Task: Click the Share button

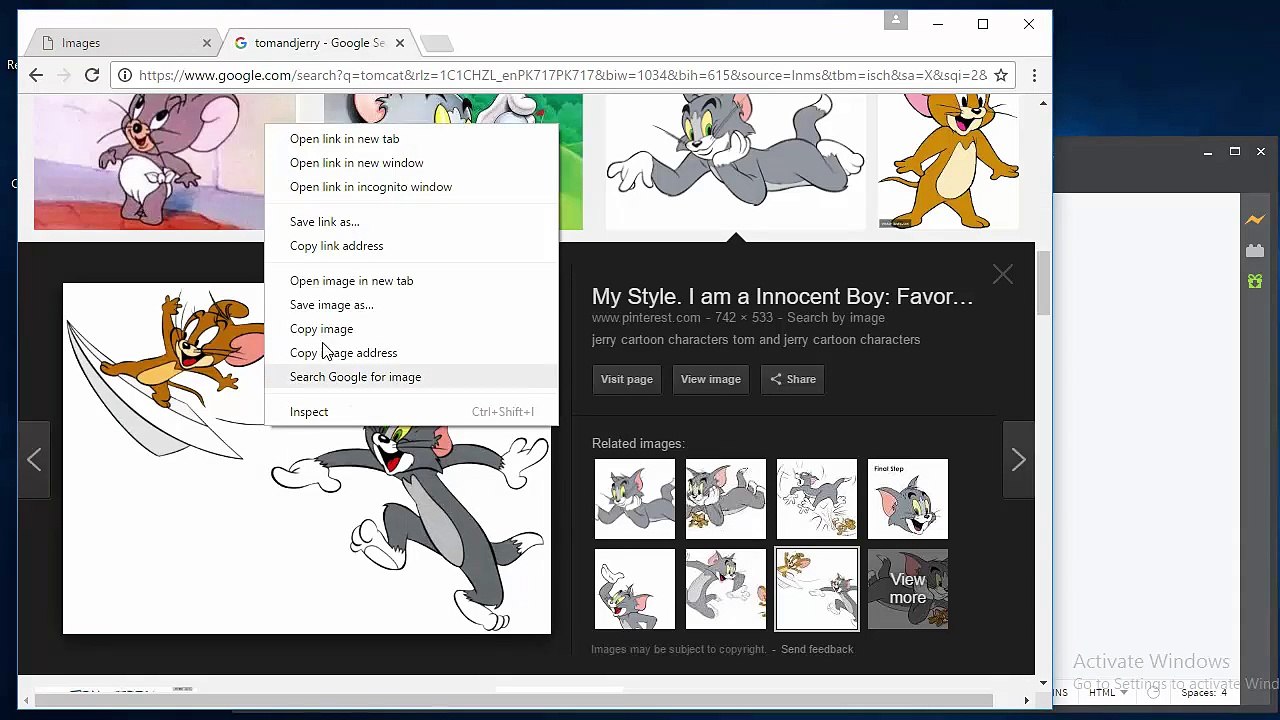Action: (792, 379)
